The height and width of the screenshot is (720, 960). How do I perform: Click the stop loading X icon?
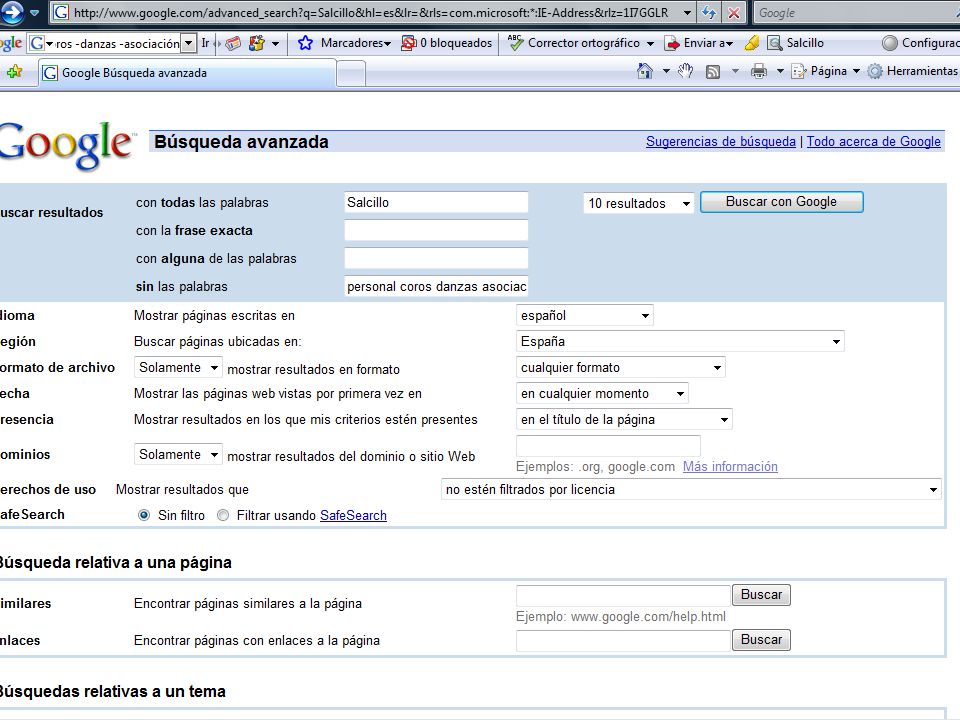733,12
